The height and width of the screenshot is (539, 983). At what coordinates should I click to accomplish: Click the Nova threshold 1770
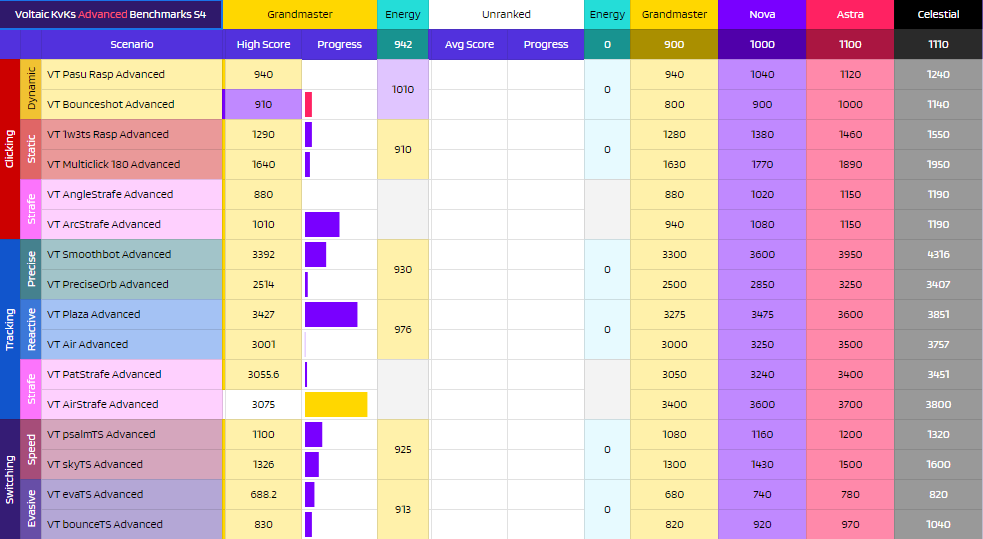(762, 164)
